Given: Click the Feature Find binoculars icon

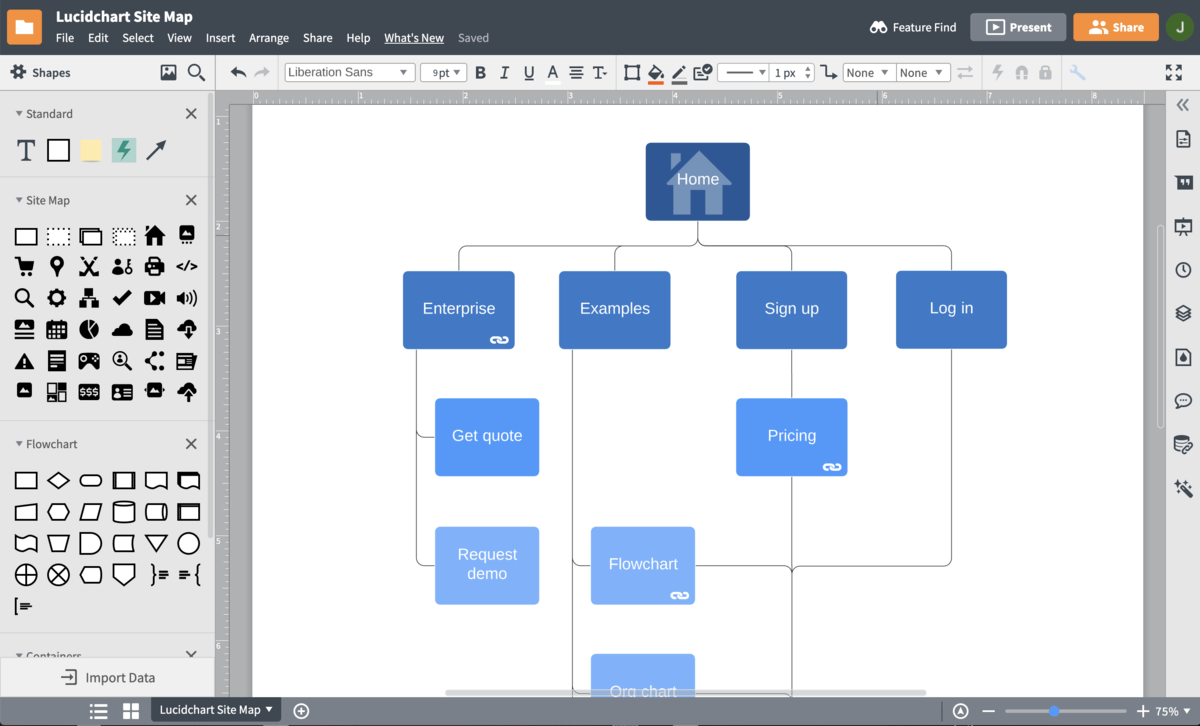Looking at the screenshot, I should [879, 27].
